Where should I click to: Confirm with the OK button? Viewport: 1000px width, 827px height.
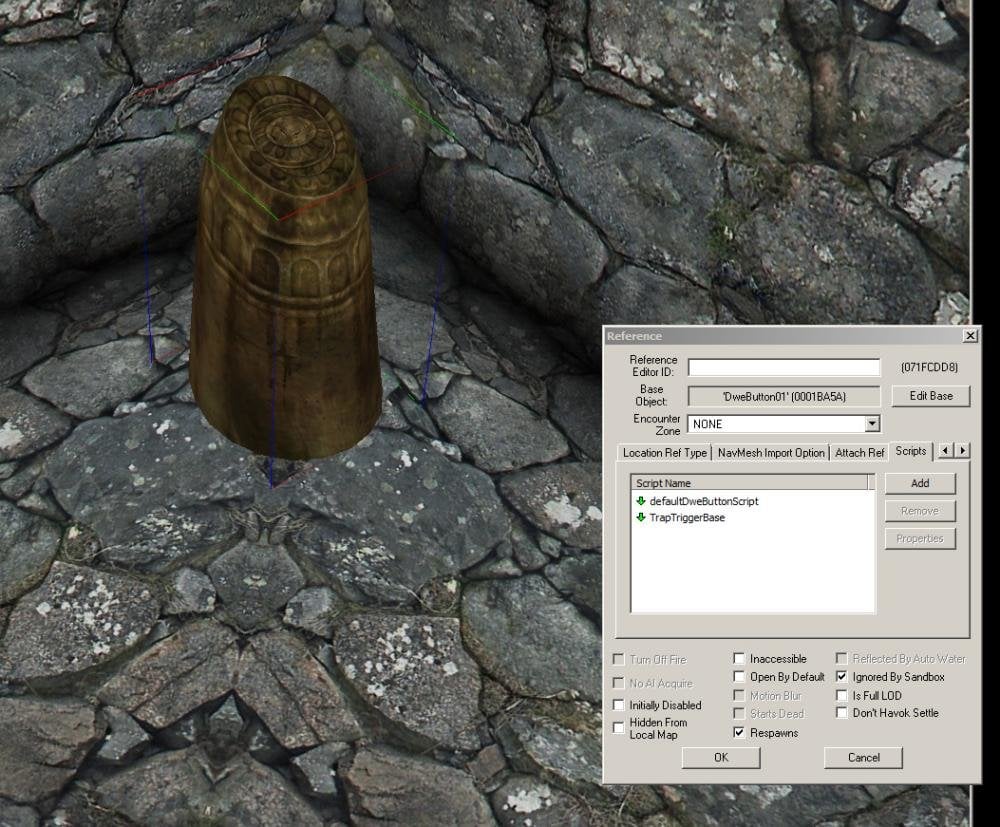721,757
